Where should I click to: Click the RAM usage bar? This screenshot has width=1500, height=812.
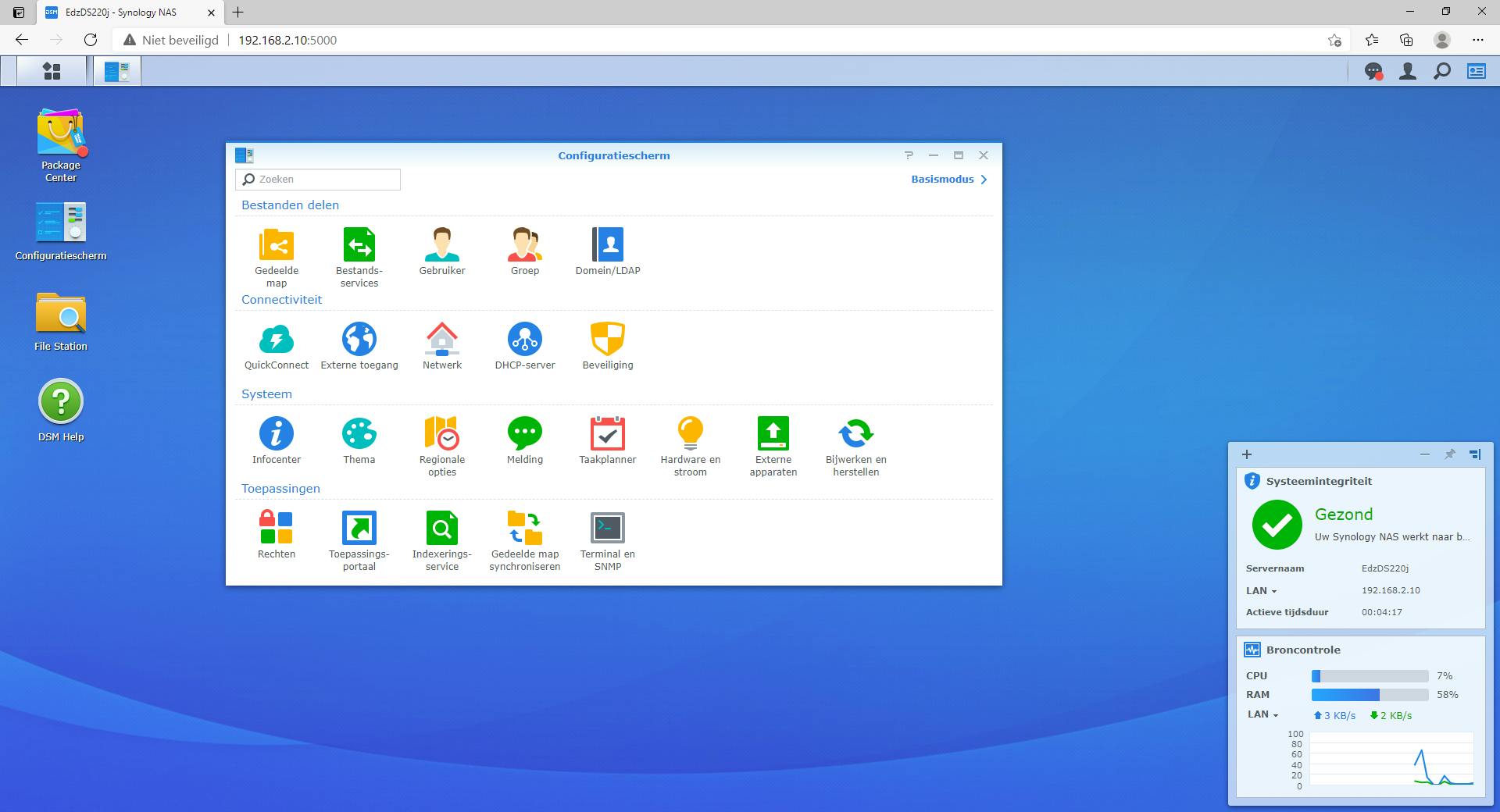click(x=1370, y=695)
